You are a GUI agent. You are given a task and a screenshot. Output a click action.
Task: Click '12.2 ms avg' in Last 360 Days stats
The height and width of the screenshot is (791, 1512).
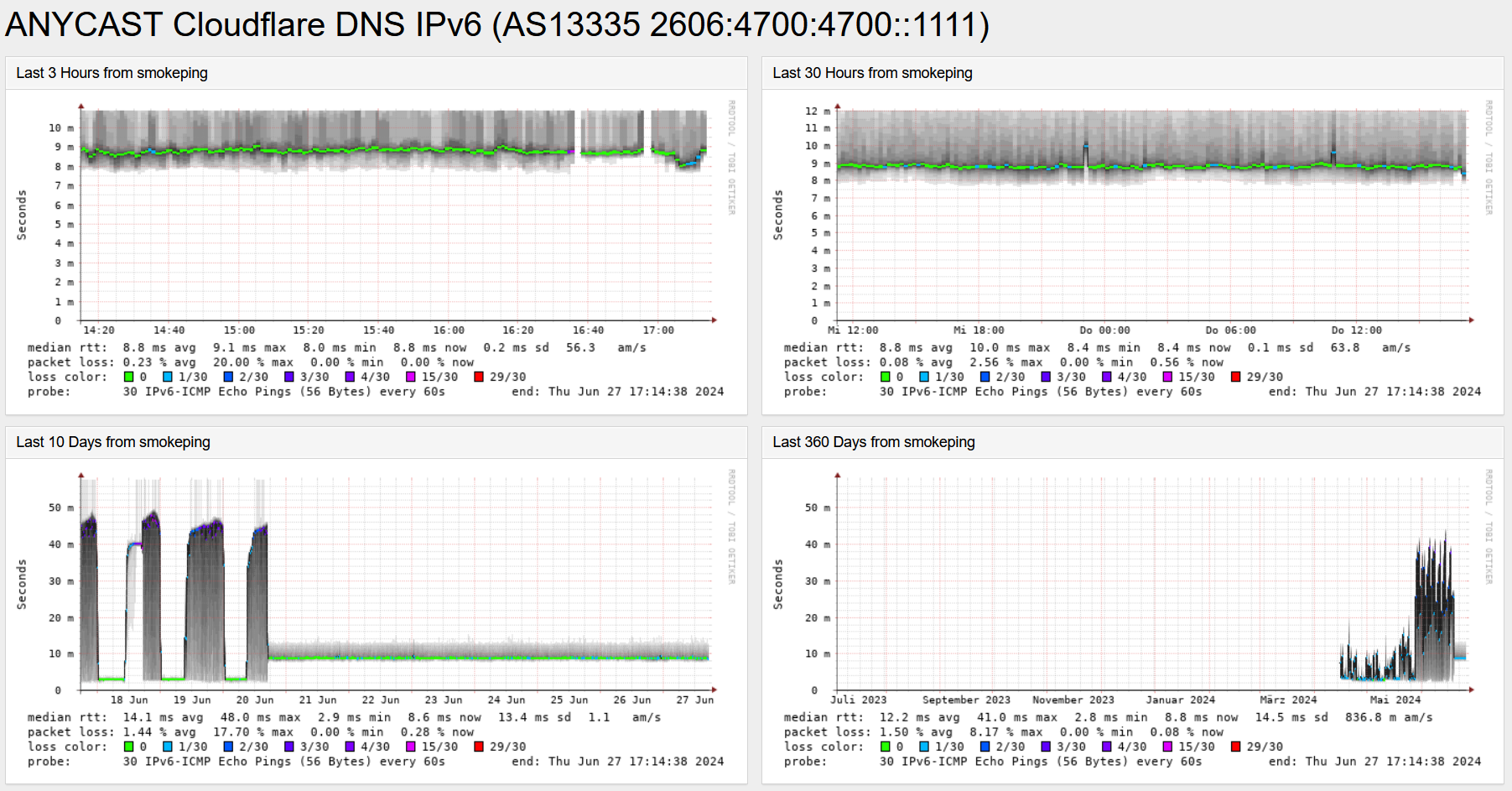919,717
